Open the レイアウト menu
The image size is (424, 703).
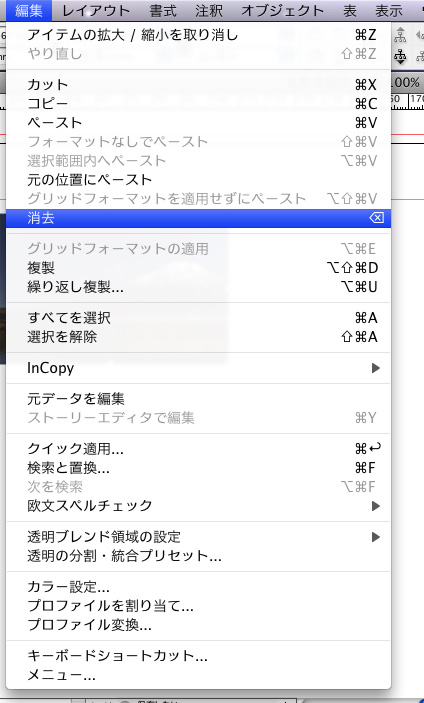click(x=95, y=10)
